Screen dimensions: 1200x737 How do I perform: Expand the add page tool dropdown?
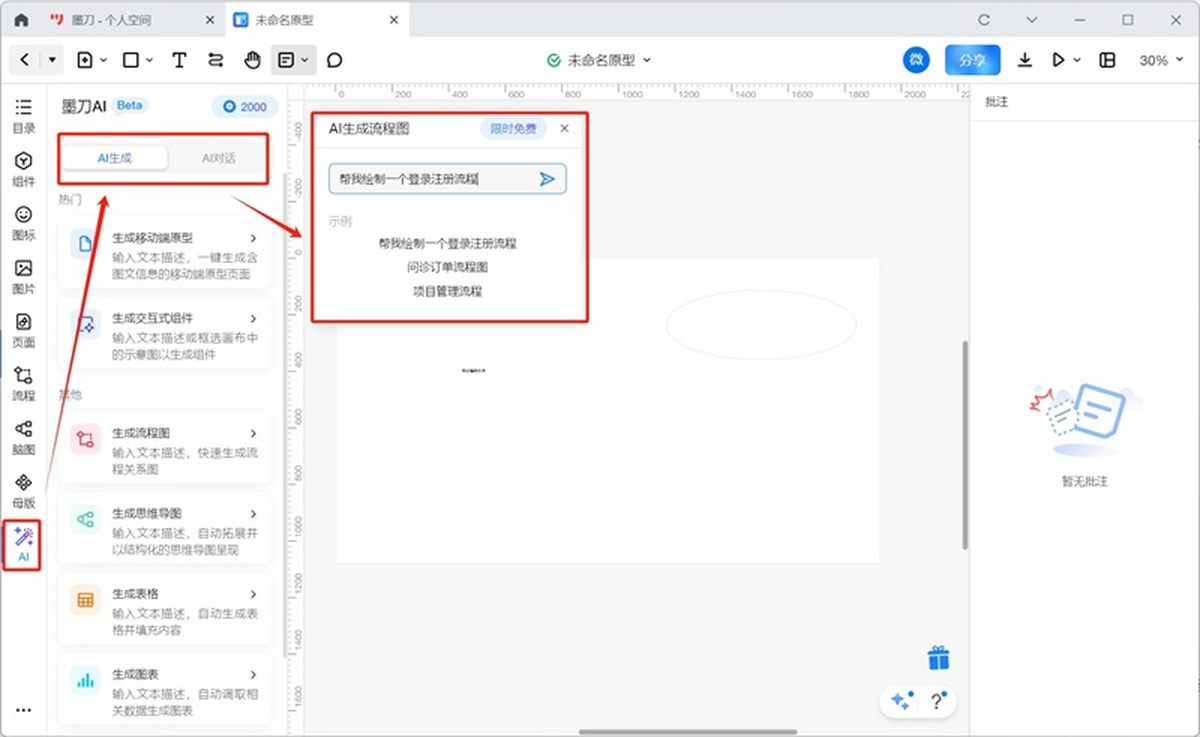pos(104,60)
